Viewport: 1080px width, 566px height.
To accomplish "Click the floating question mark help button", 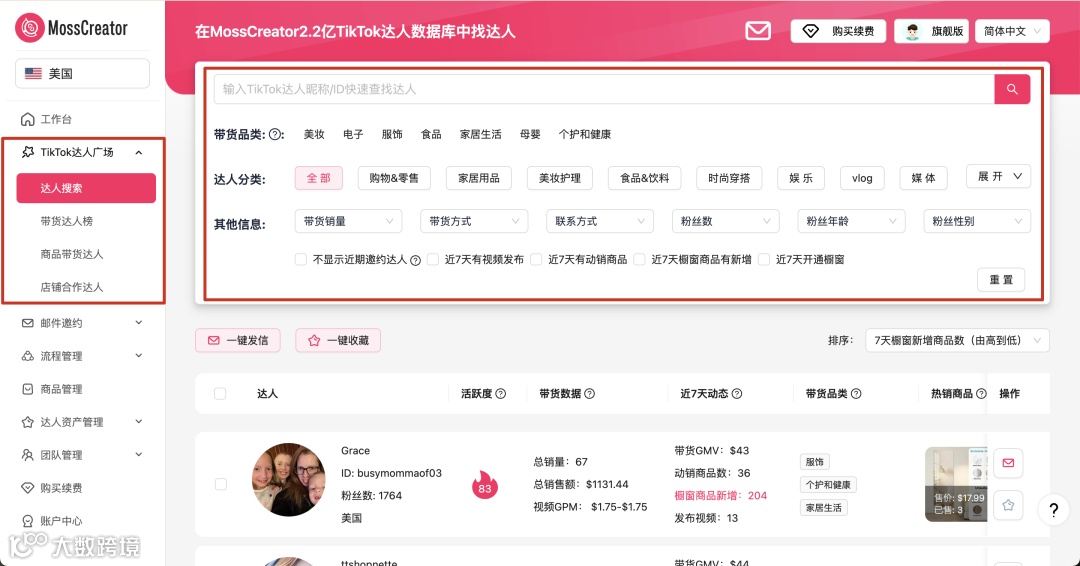I will (1053, 510).
